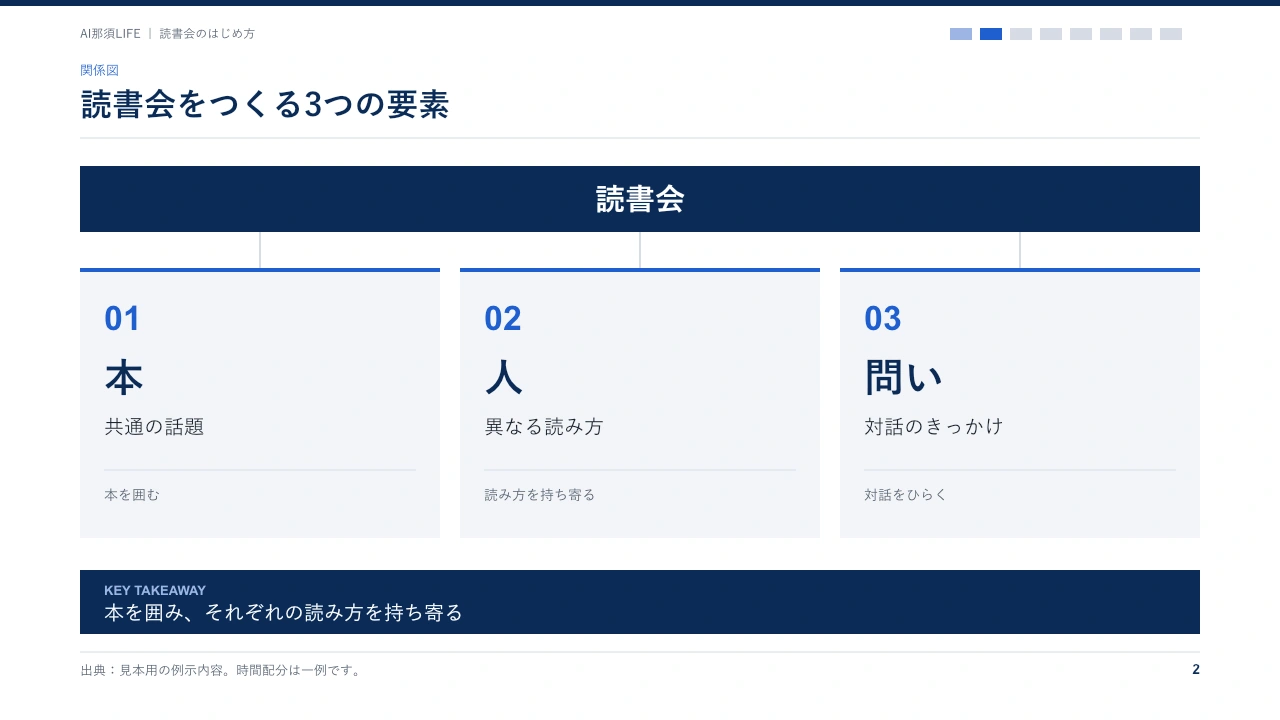
Task: Click the third progress indicator segment
Action: (1021, 34)
